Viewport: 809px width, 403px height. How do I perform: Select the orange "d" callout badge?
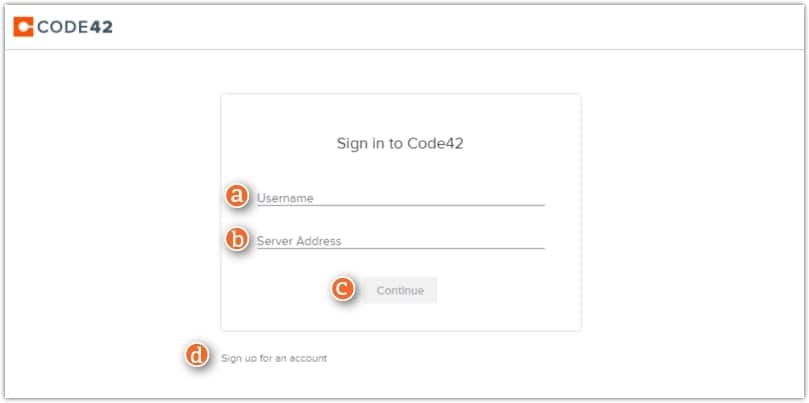pos(198,356)
